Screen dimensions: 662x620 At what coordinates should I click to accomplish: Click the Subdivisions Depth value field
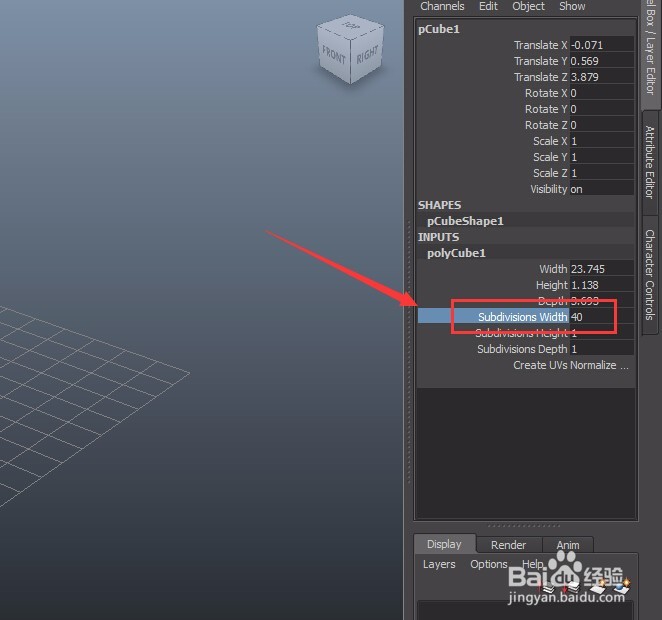(602, 349)
